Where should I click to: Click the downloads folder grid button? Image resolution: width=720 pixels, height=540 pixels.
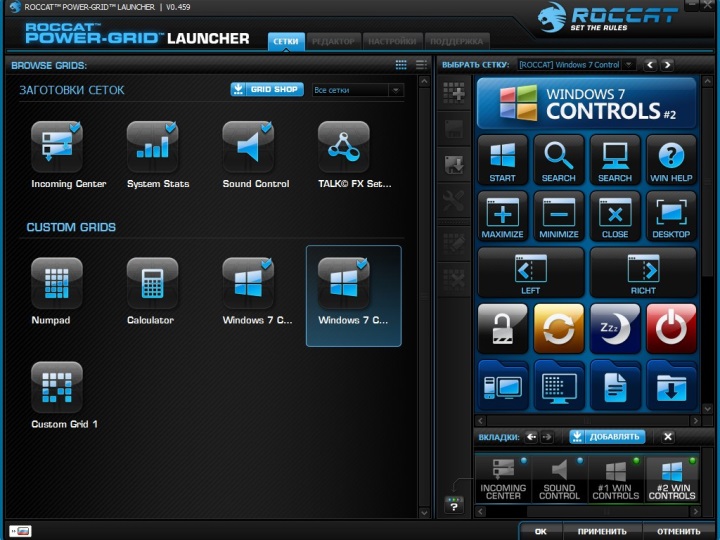click(671, 385)
